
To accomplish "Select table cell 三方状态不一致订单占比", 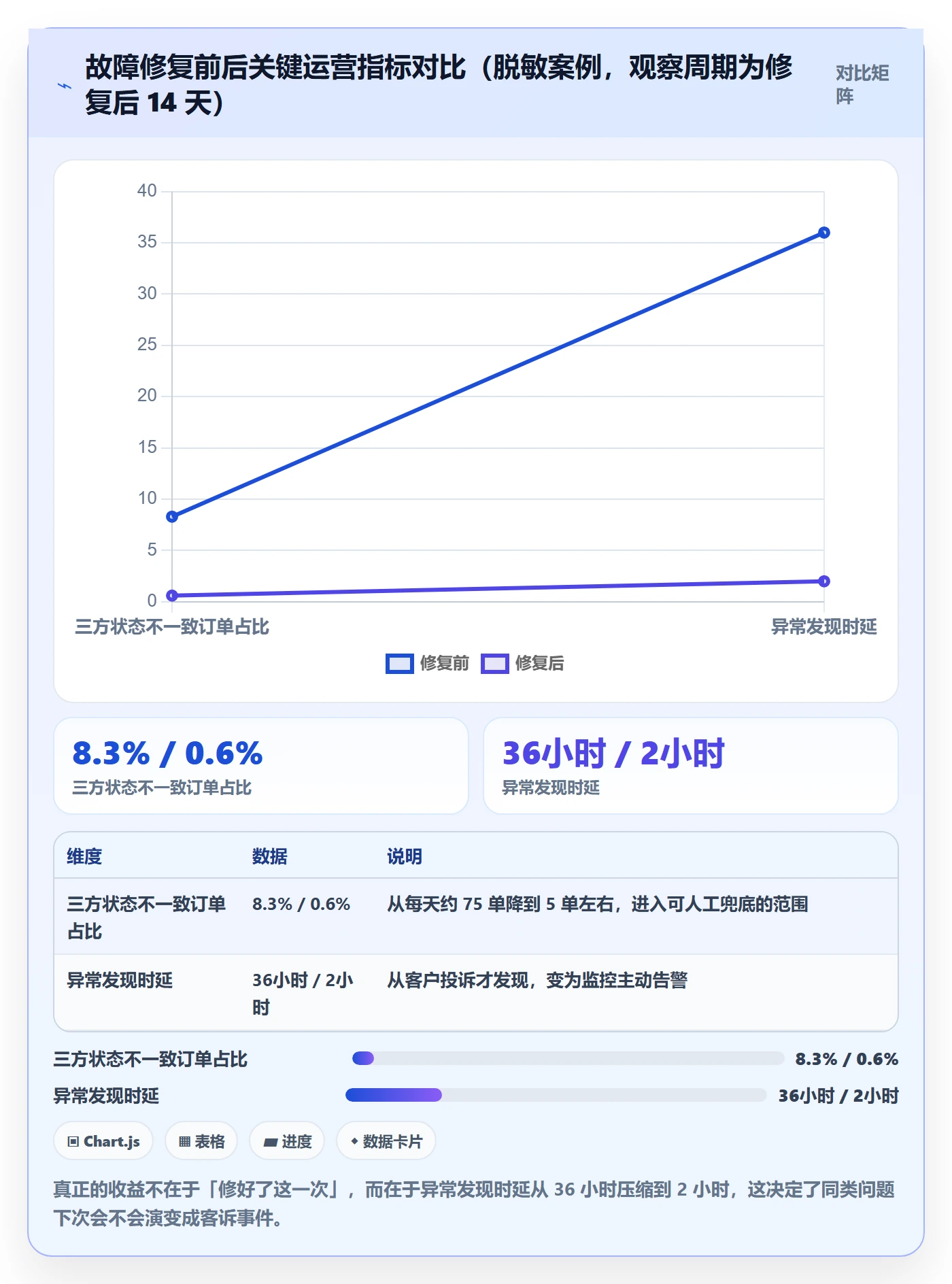I will point(147,917).
